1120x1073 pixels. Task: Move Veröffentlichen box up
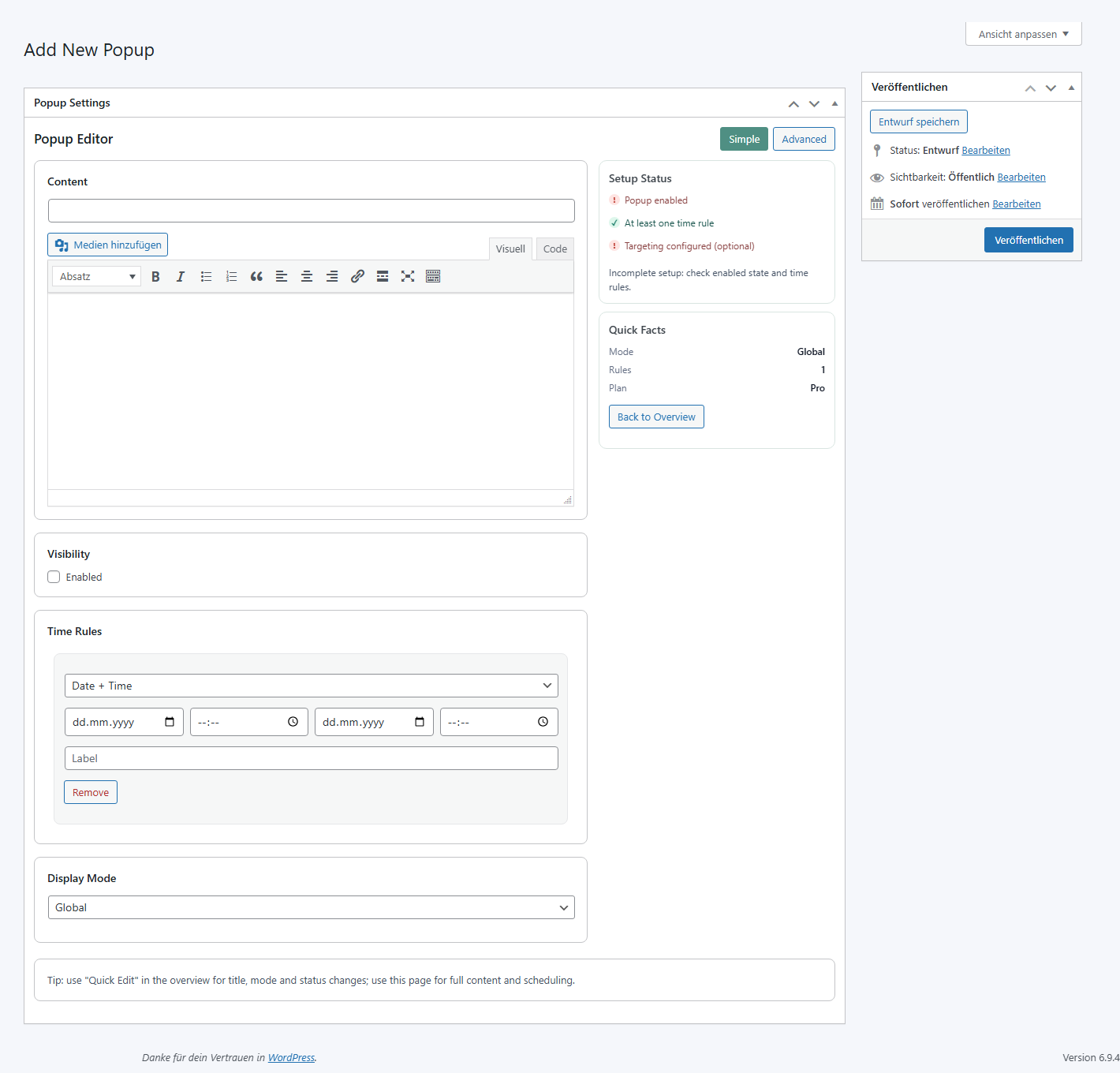tap(1030, 88)
